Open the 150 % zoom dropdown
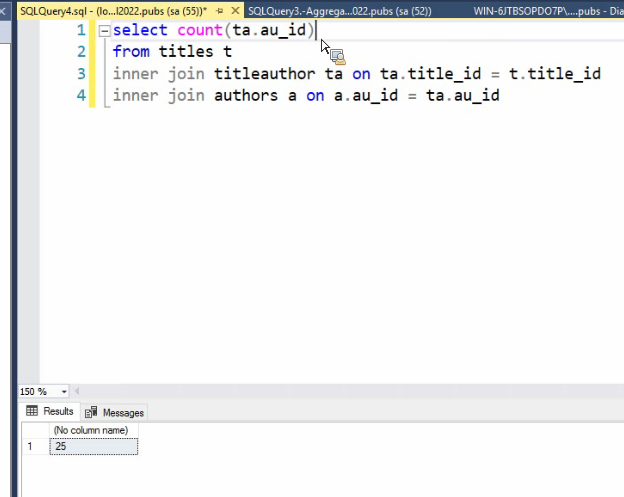Screen dimensions: 624x497 [64, 392]
